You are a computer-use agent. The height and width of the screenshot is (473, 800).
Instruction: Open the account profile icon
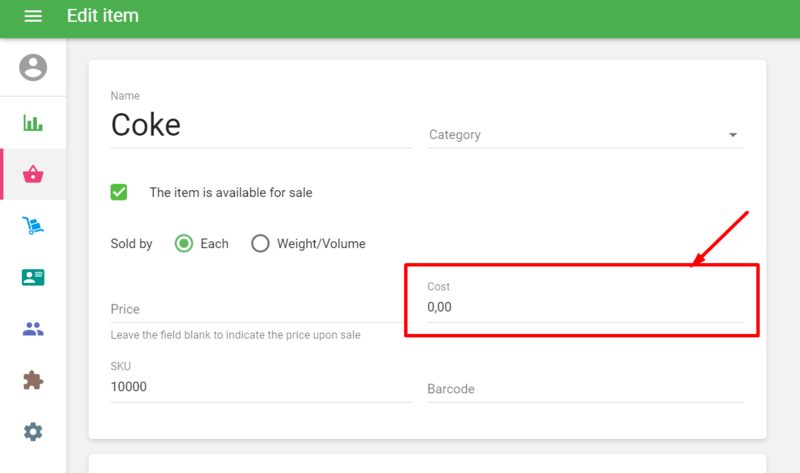33,68
